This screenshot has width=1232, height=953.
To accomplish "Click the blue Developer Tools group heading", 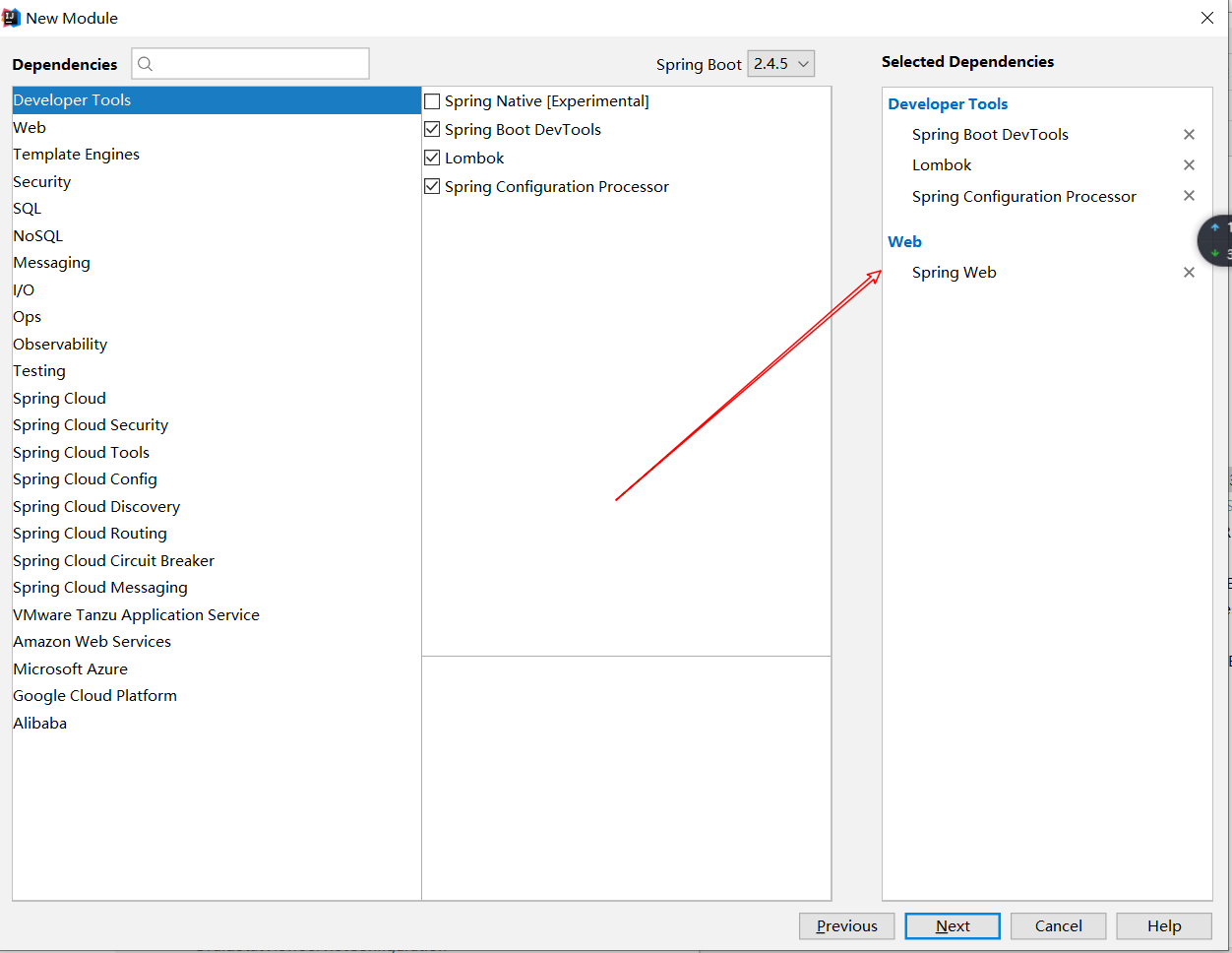I will (948, 104).
